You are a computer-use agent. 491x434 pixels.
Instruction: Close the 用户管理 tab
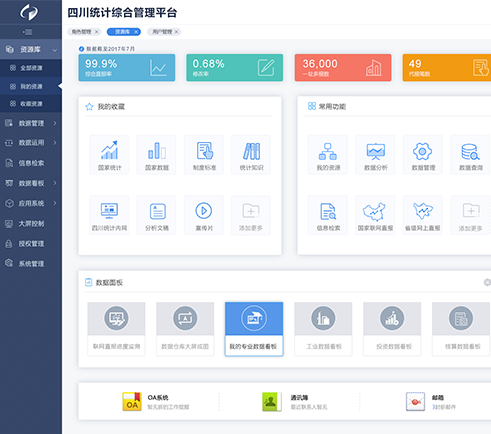click(177, 32)
